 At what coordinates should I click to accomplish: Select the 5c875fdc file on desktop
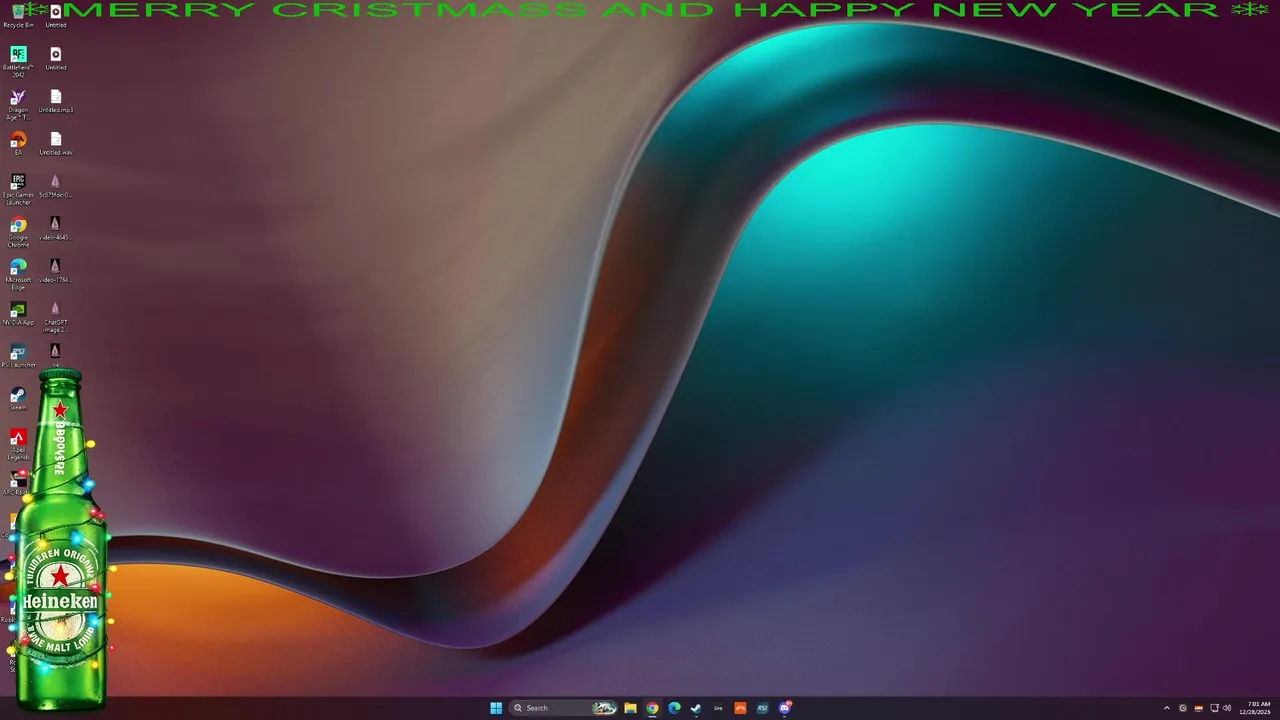56,187
